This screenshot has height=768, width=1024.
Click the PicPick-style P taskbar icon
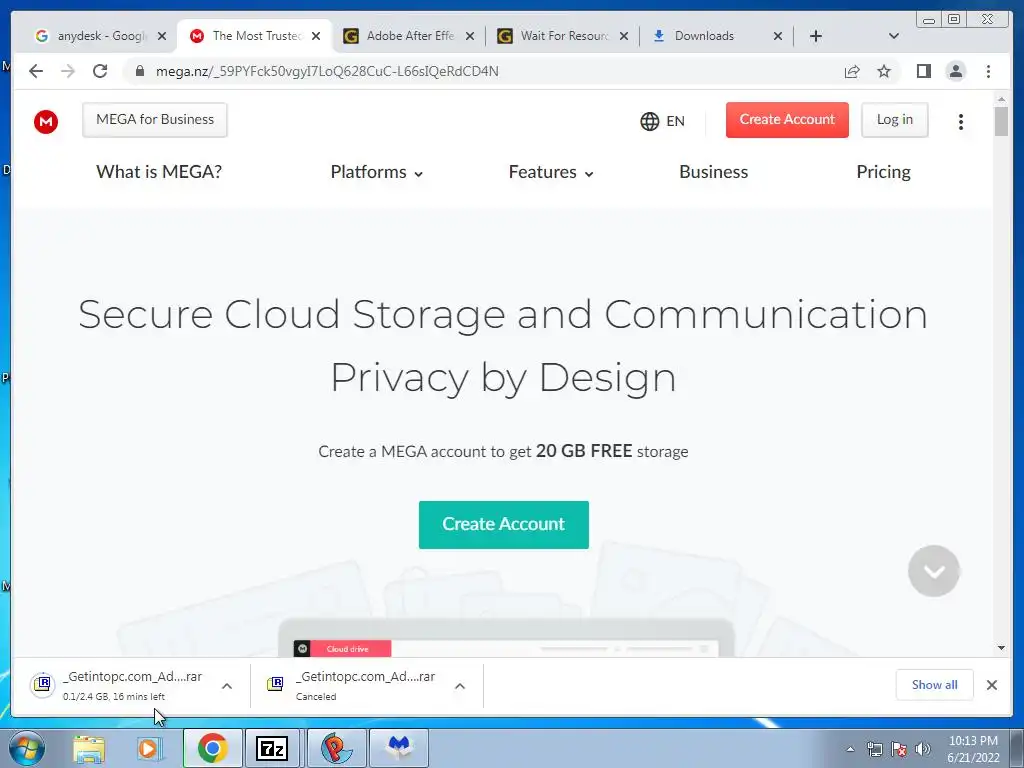tap(336, 748)
